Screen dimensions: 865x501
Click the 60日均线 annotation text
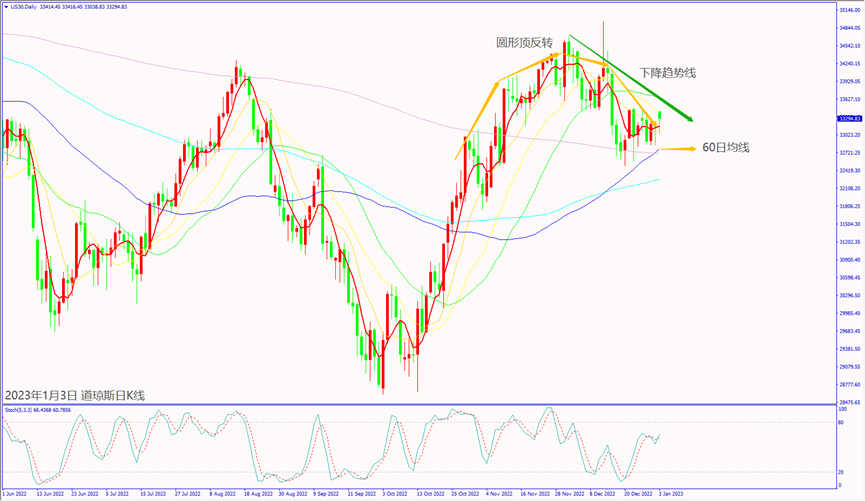coord(726,148)
